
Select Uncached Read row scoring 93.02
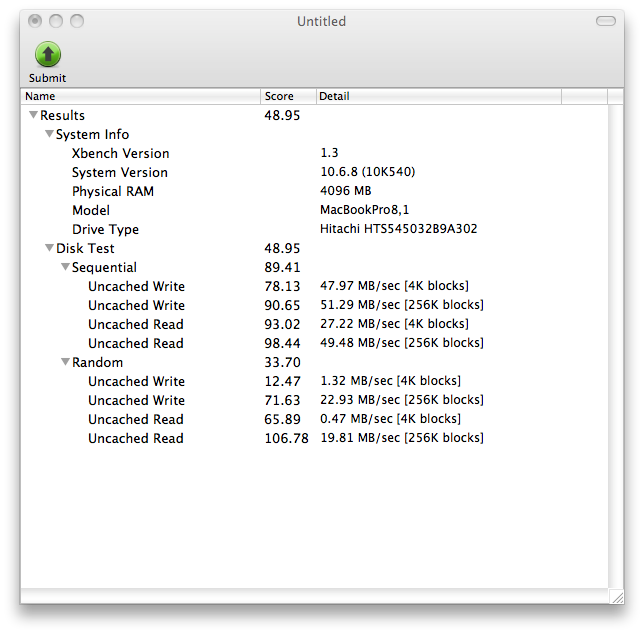click(x=314, y=324)
